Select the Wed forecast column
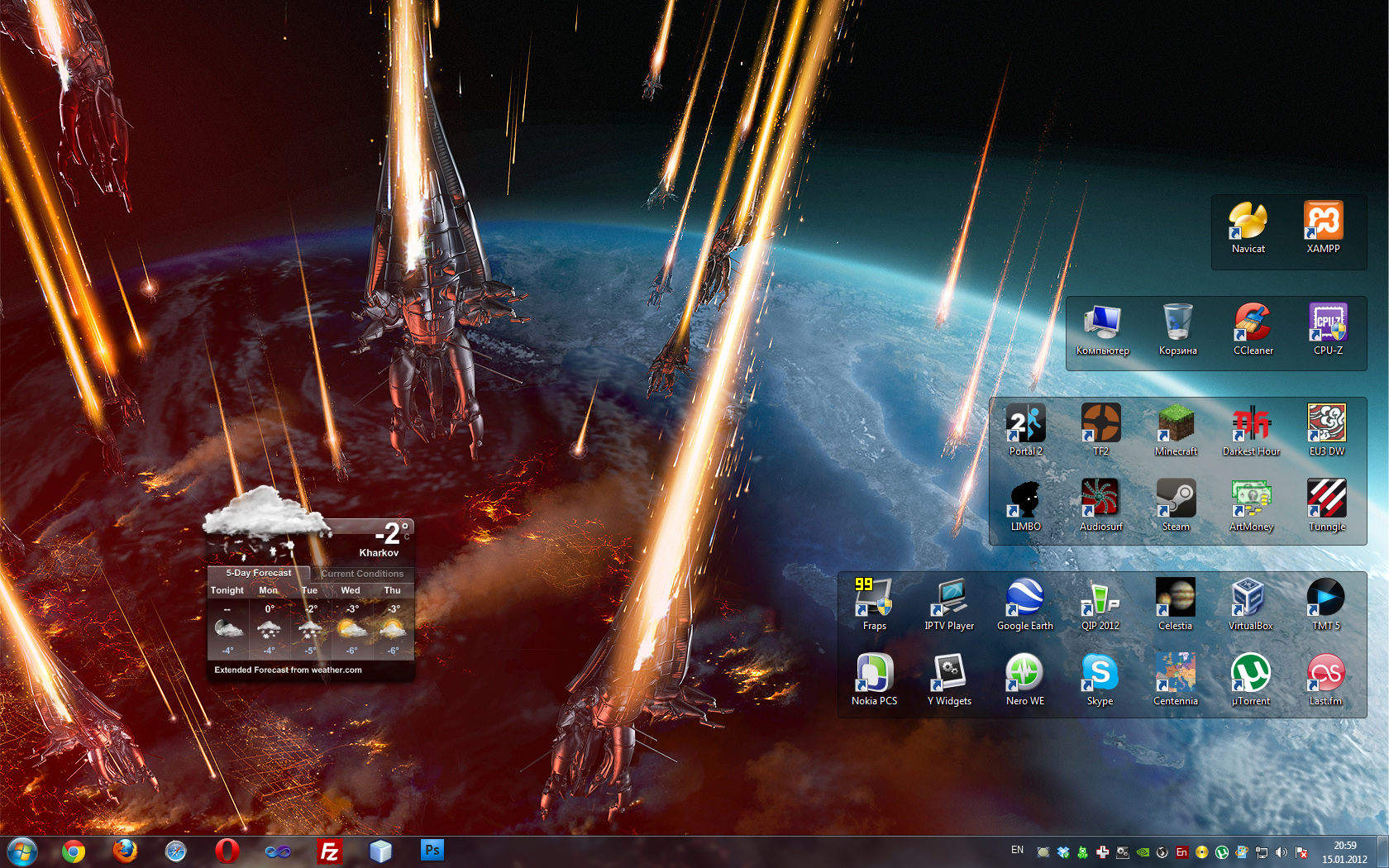Screen dimensions: 1389x868 point(351,621)
